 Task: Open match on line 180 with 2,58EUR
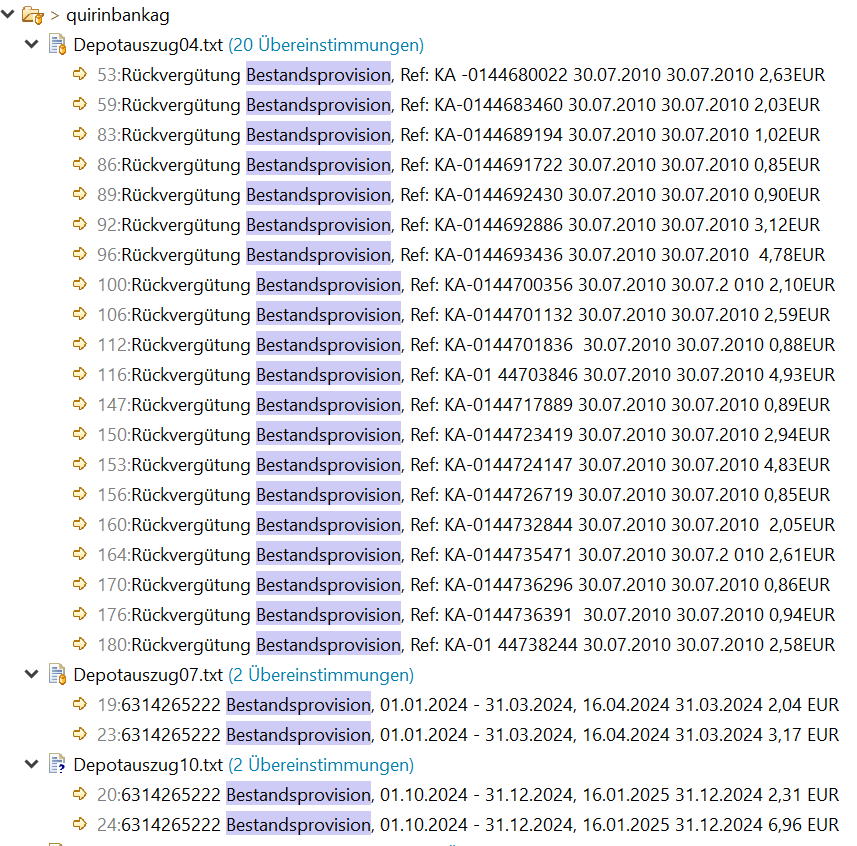click(x=466, y=645)
